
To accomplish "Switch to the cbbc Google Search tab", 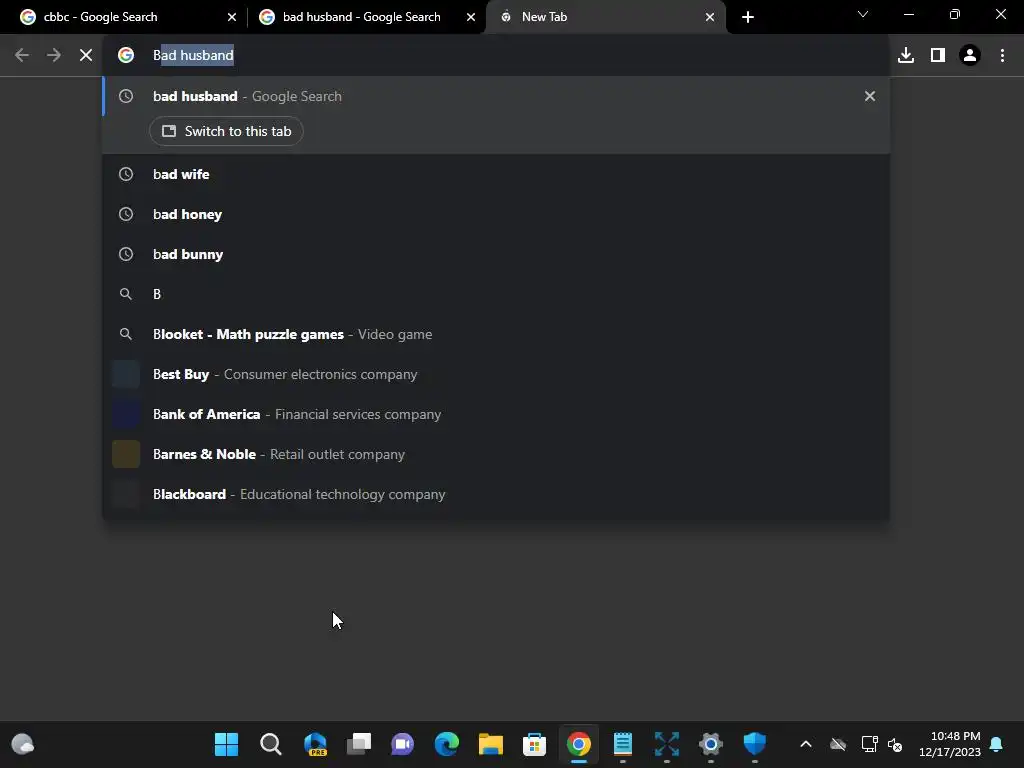I will pos(127,17).
